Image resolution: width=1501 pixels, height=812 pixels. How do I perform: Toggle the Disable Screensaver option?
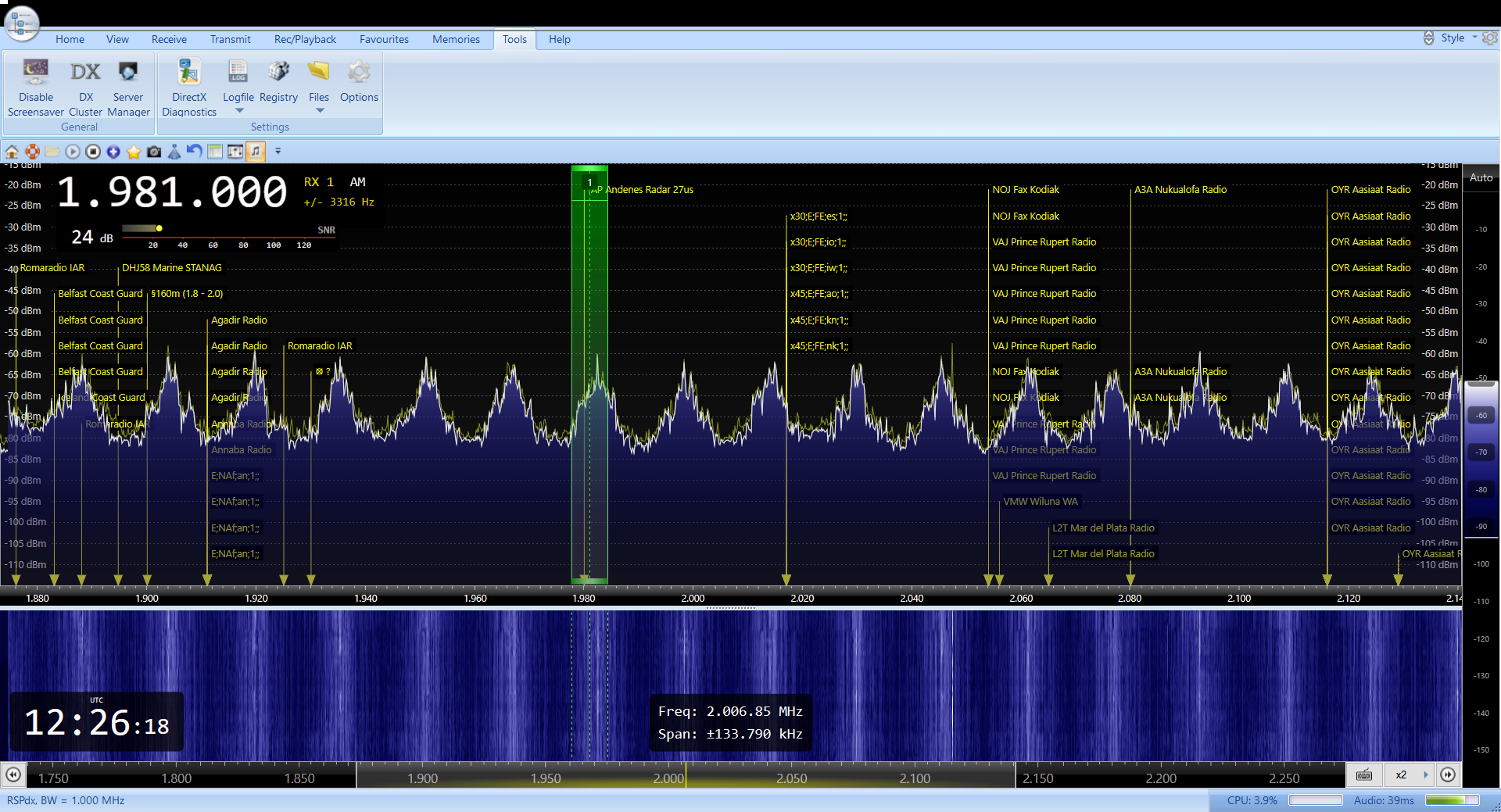[36, 73]
